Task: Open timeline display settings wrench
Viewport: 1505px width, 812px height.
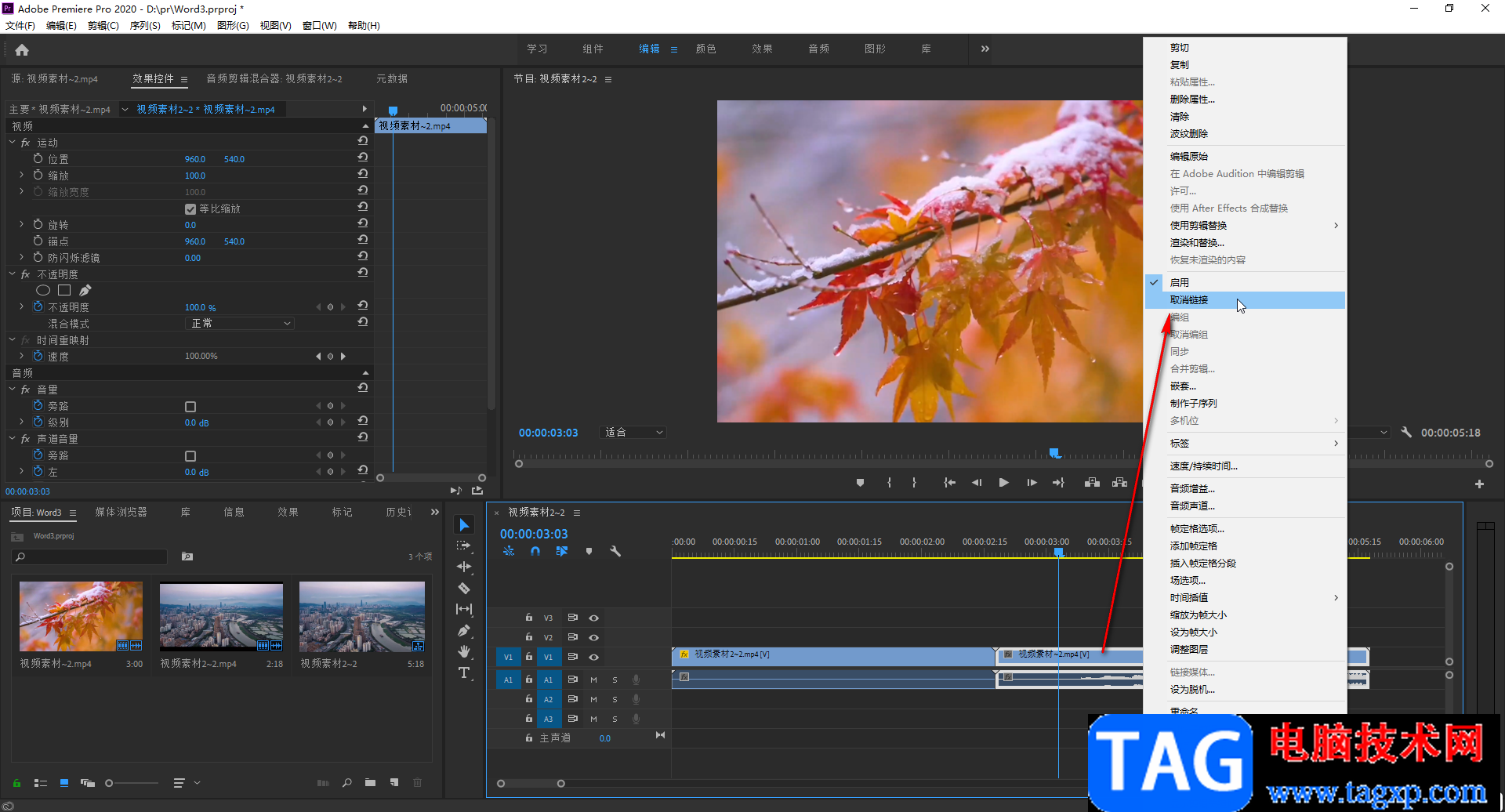Action: (x=615, y=551)
